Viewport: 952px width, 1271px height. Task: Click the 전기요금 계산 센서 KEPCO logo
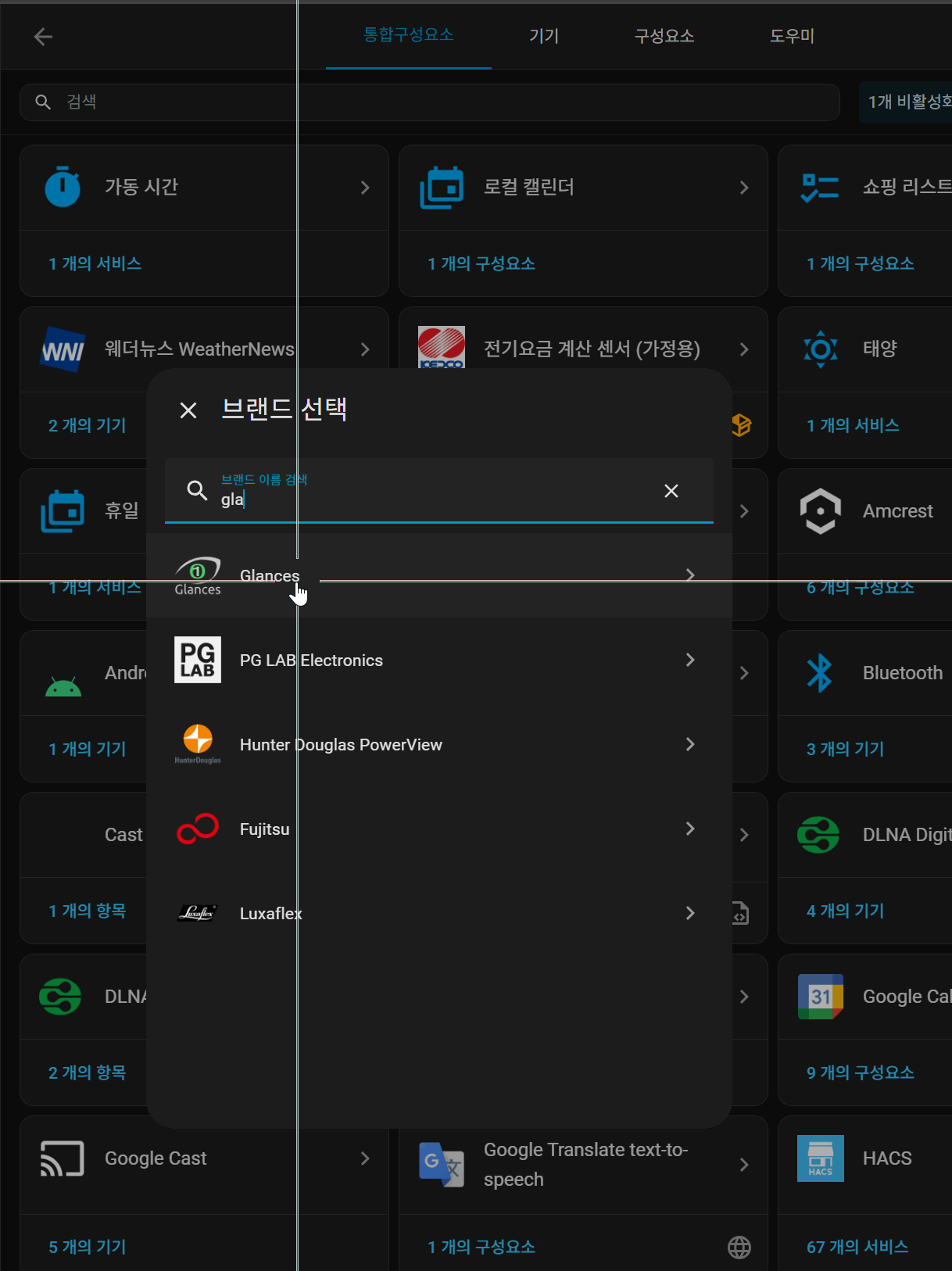[x=442, y=347]
